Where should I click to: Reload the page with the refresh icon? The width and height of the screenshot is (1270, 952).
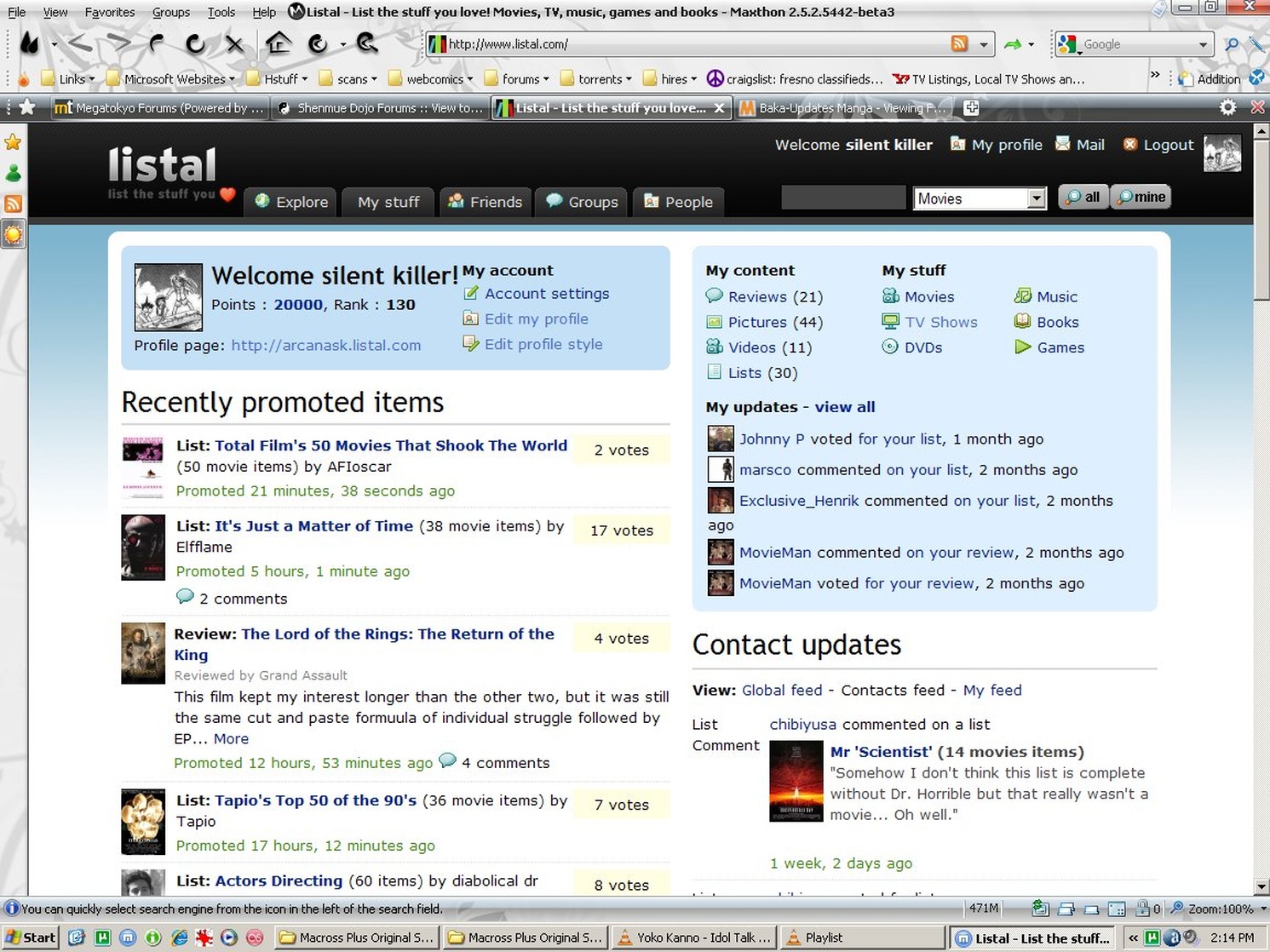point(195,43)
